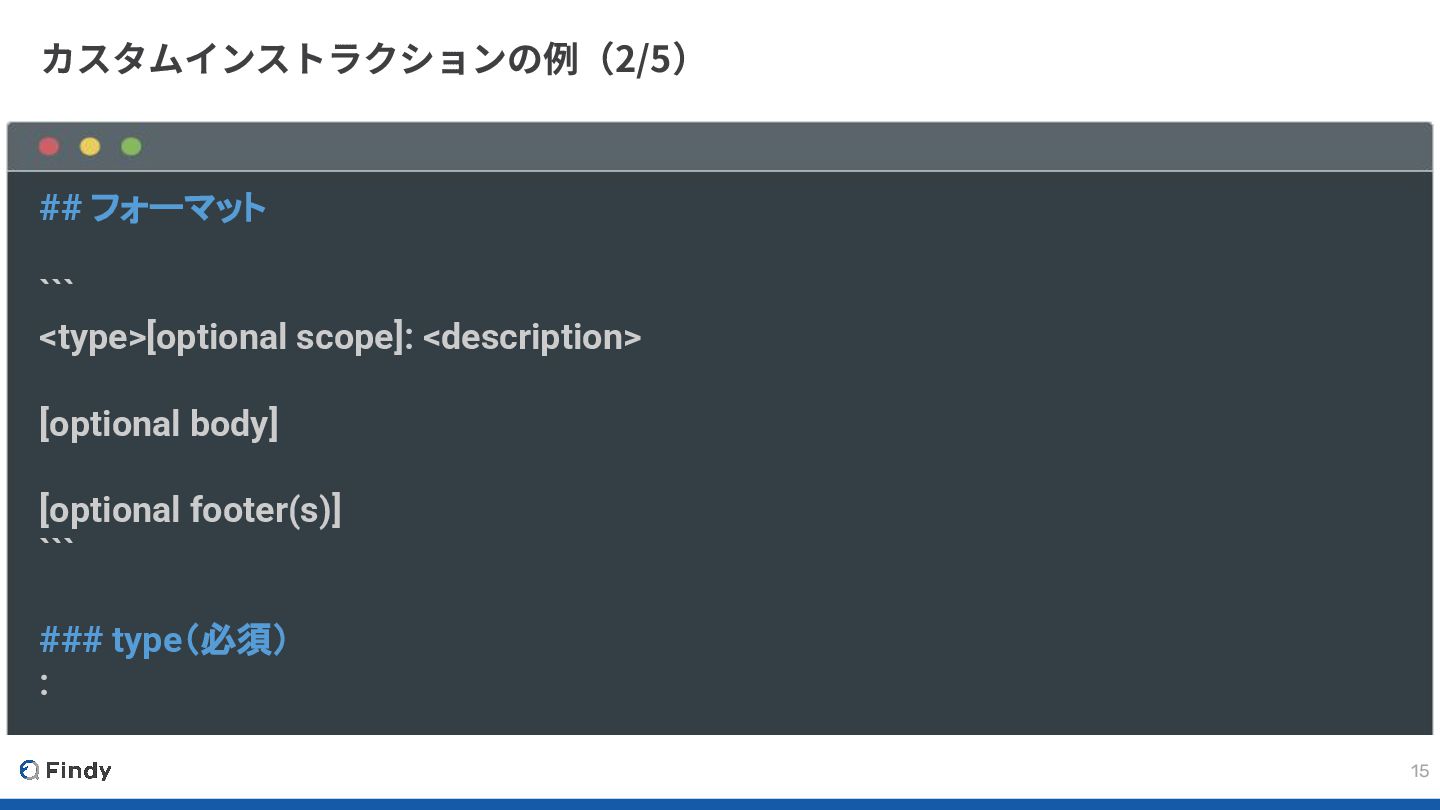Click the opening triple backtick line
The height and width of the screenshot is (810, 1440).
(56, 284)
